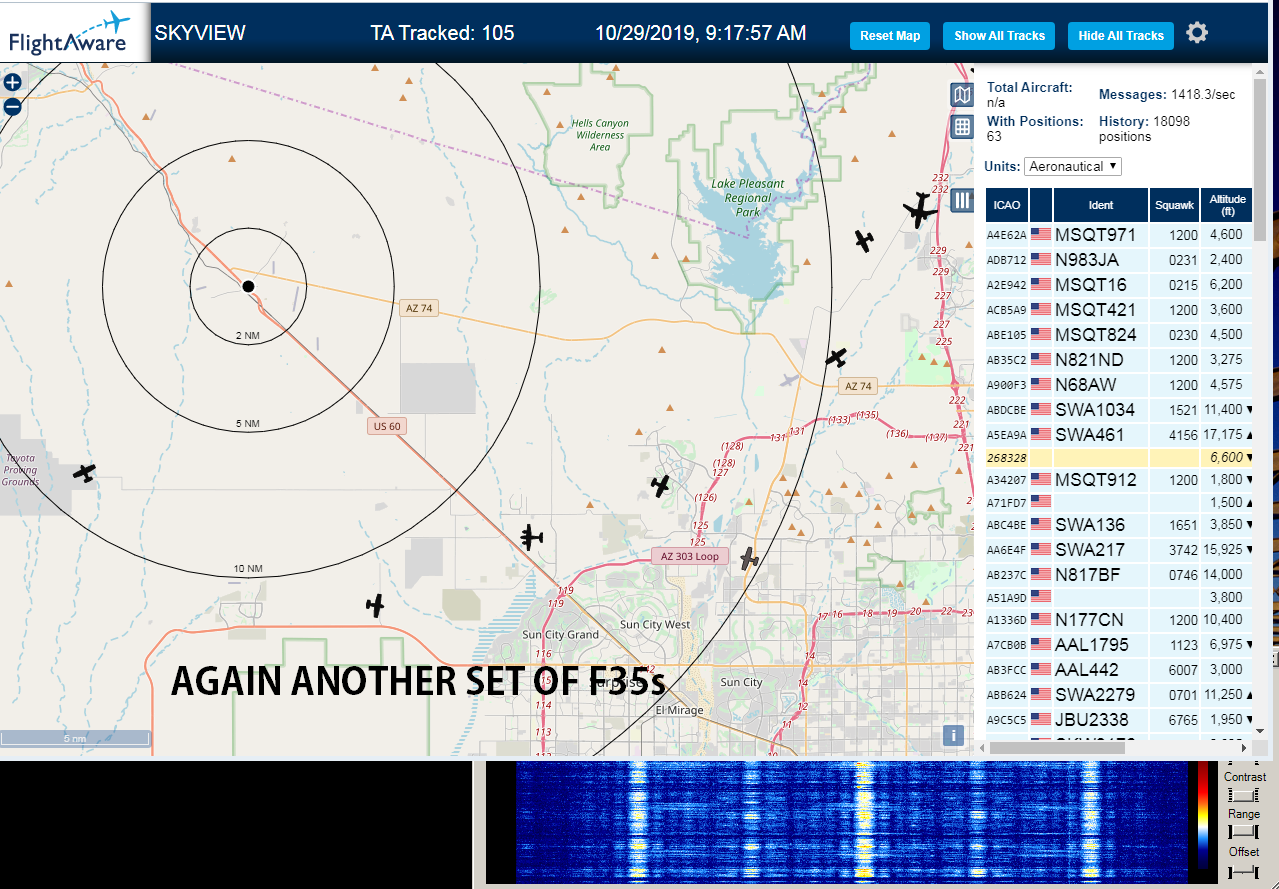
Task: Sort table by Altitude (ft) column header
Action: click(x=1226, y=205)
